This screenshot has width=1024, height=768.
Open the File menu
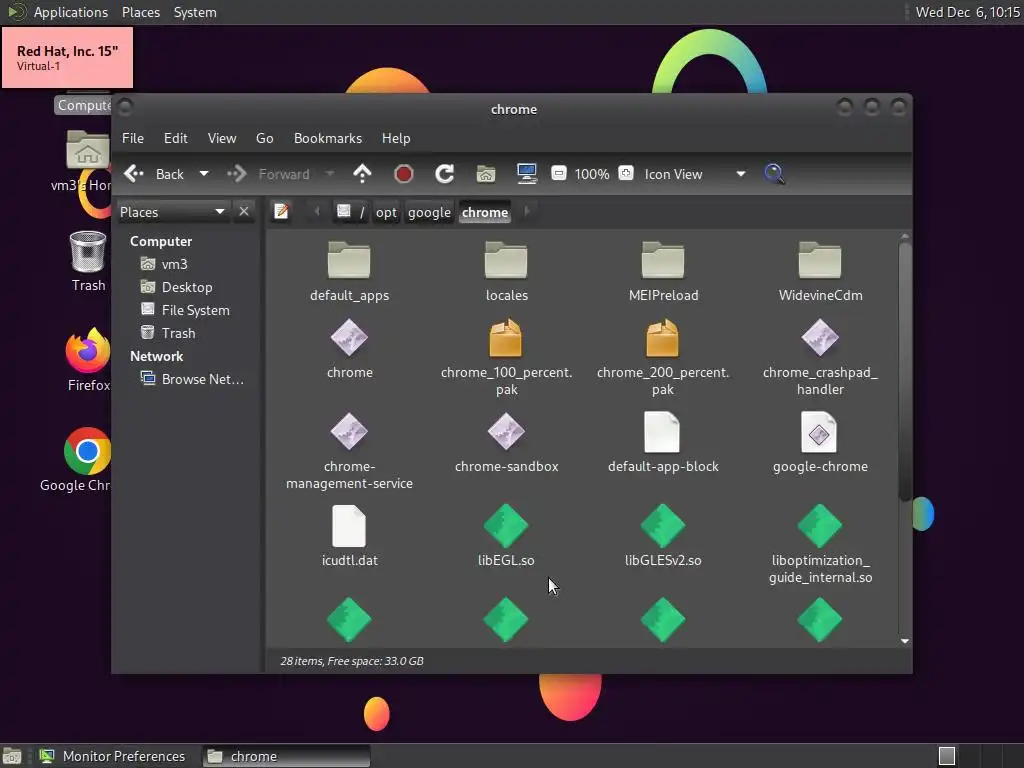click(133, 138)
